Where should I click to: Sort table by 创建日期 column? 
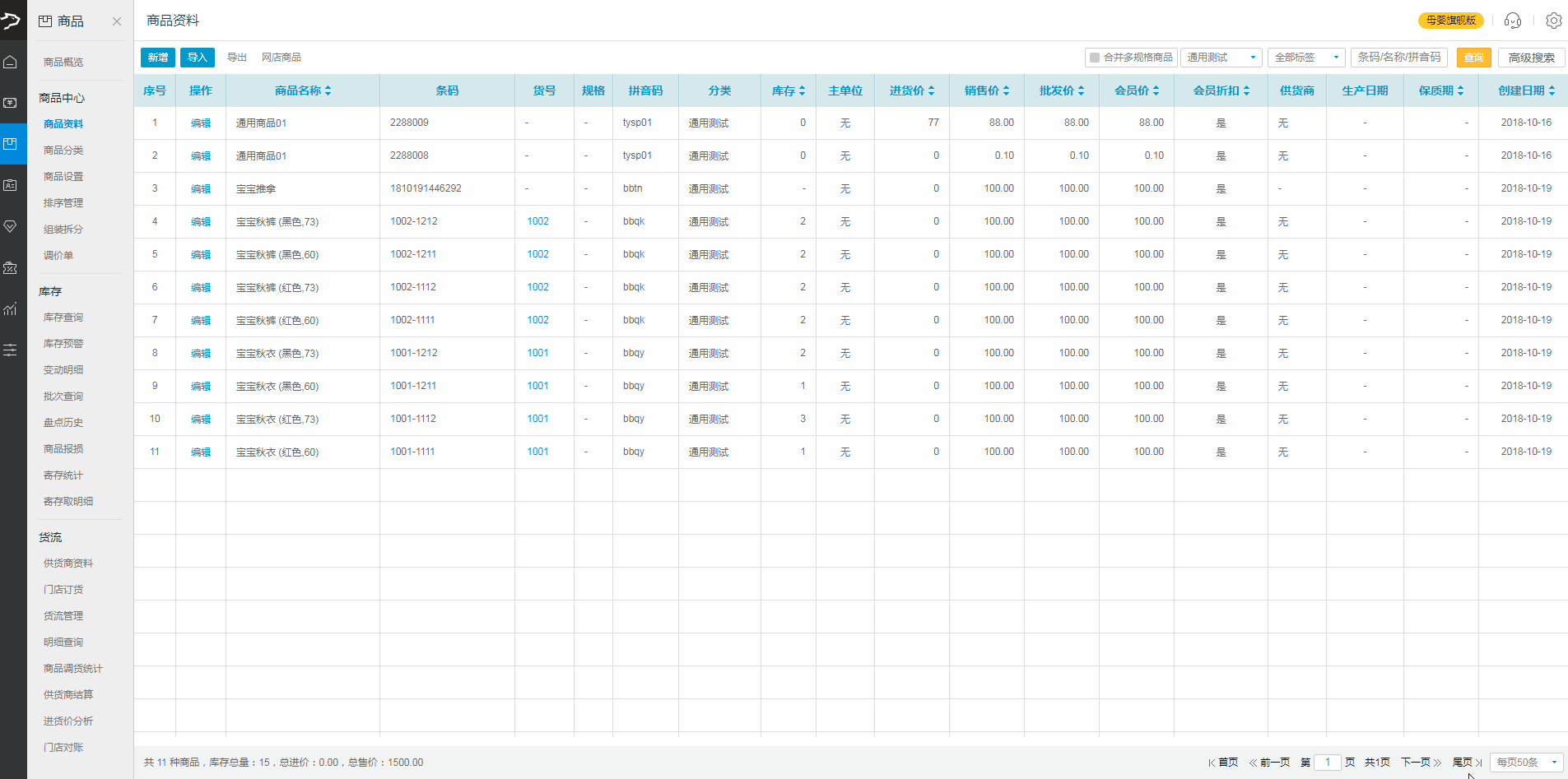1552,90
